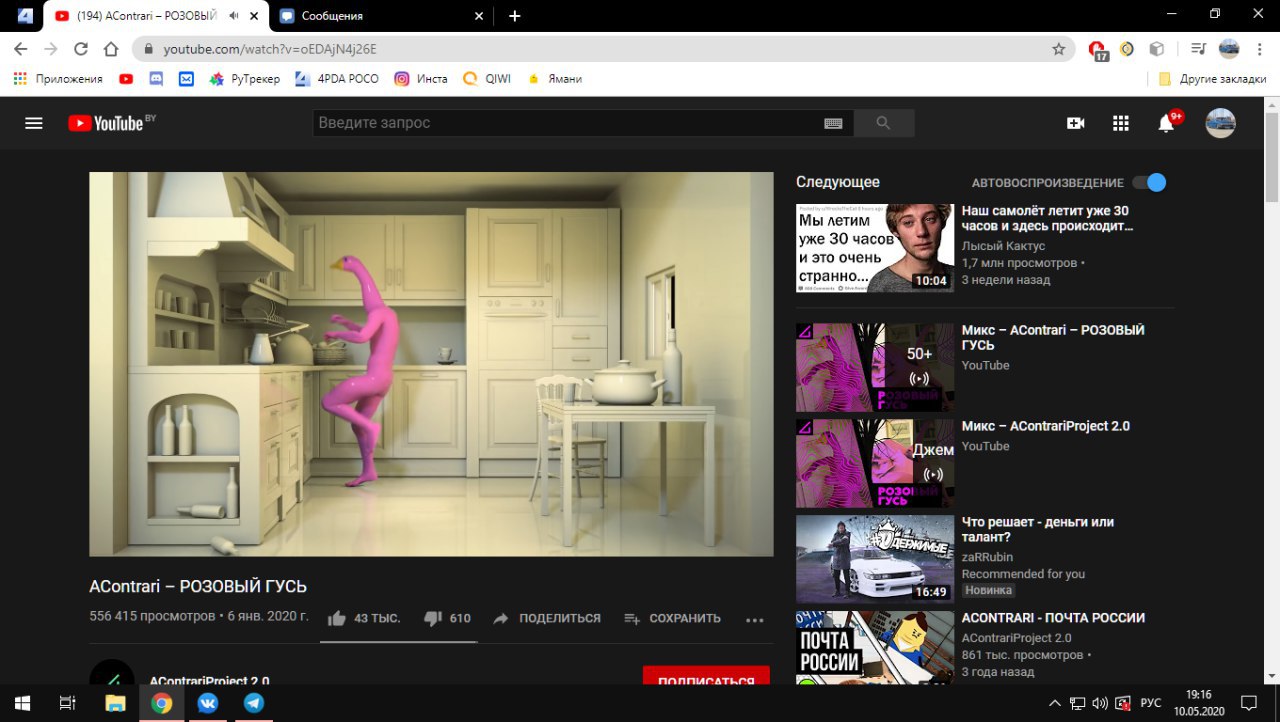This screenshot has width=1280, height=722.
Task: Open the Микс AContrariProject 2.0 Джем thumbnail
Action: click(x=875, y=463)
